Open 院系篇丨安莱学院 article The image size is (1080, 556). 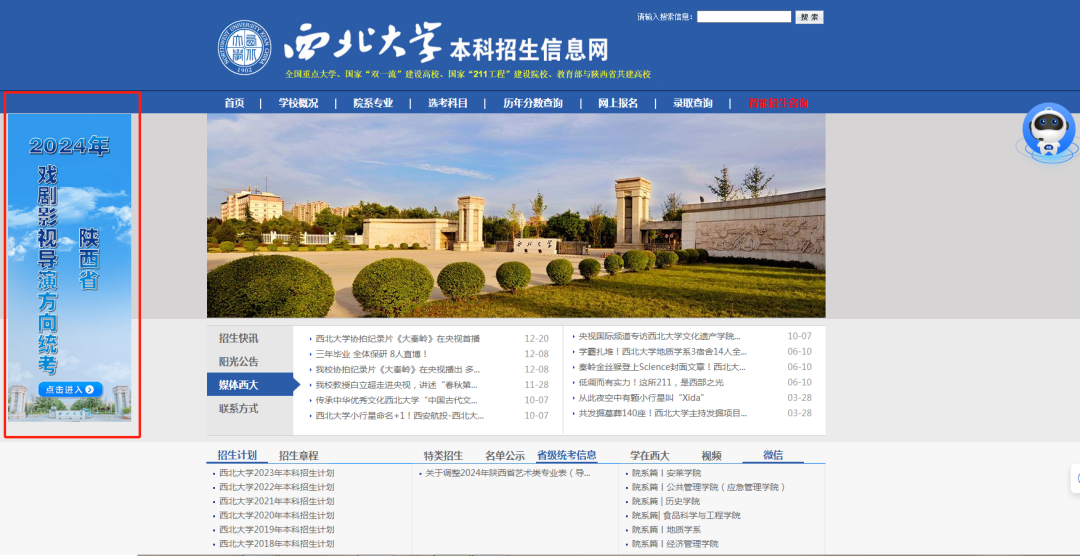pyautogui.click(x=666, y=473)
